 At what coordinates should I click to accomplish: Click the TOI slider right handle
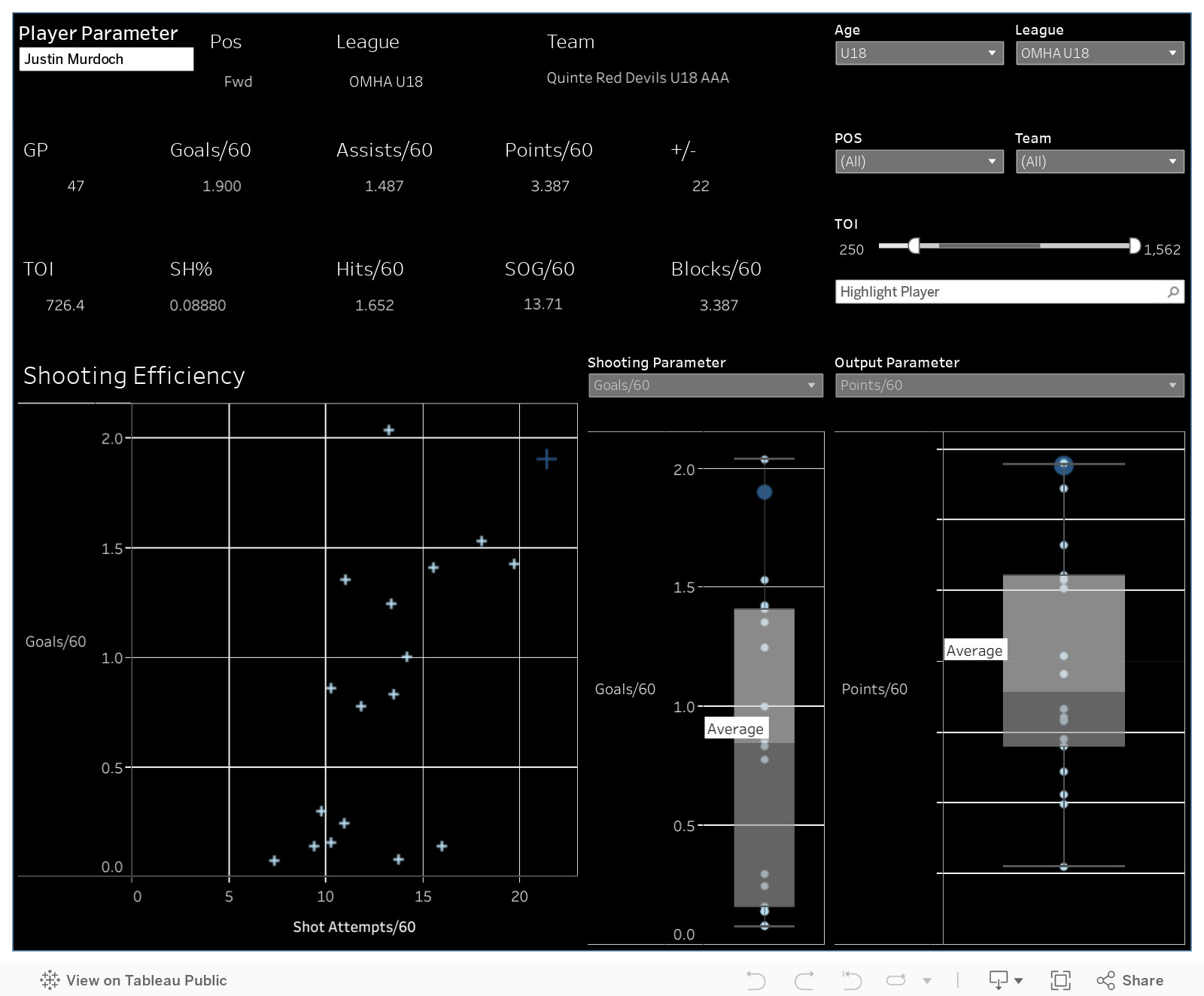click(x=1135, y=245)
